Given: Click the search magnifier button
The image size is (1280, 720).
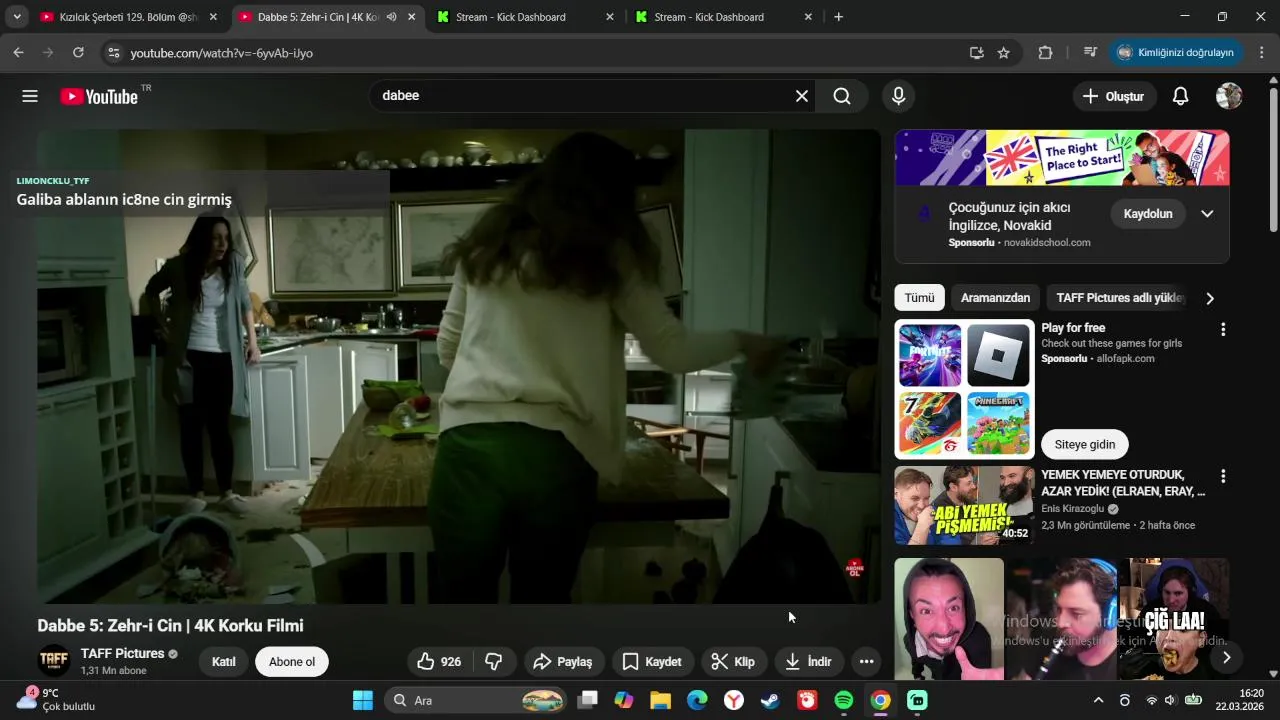Looking at the screenshot, I should point(842,96).
